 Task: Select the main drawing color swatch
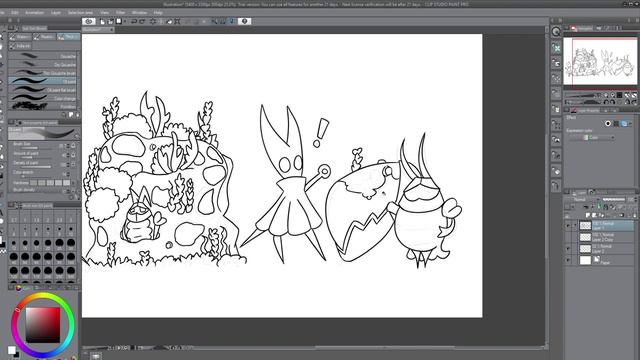[11, 350]
